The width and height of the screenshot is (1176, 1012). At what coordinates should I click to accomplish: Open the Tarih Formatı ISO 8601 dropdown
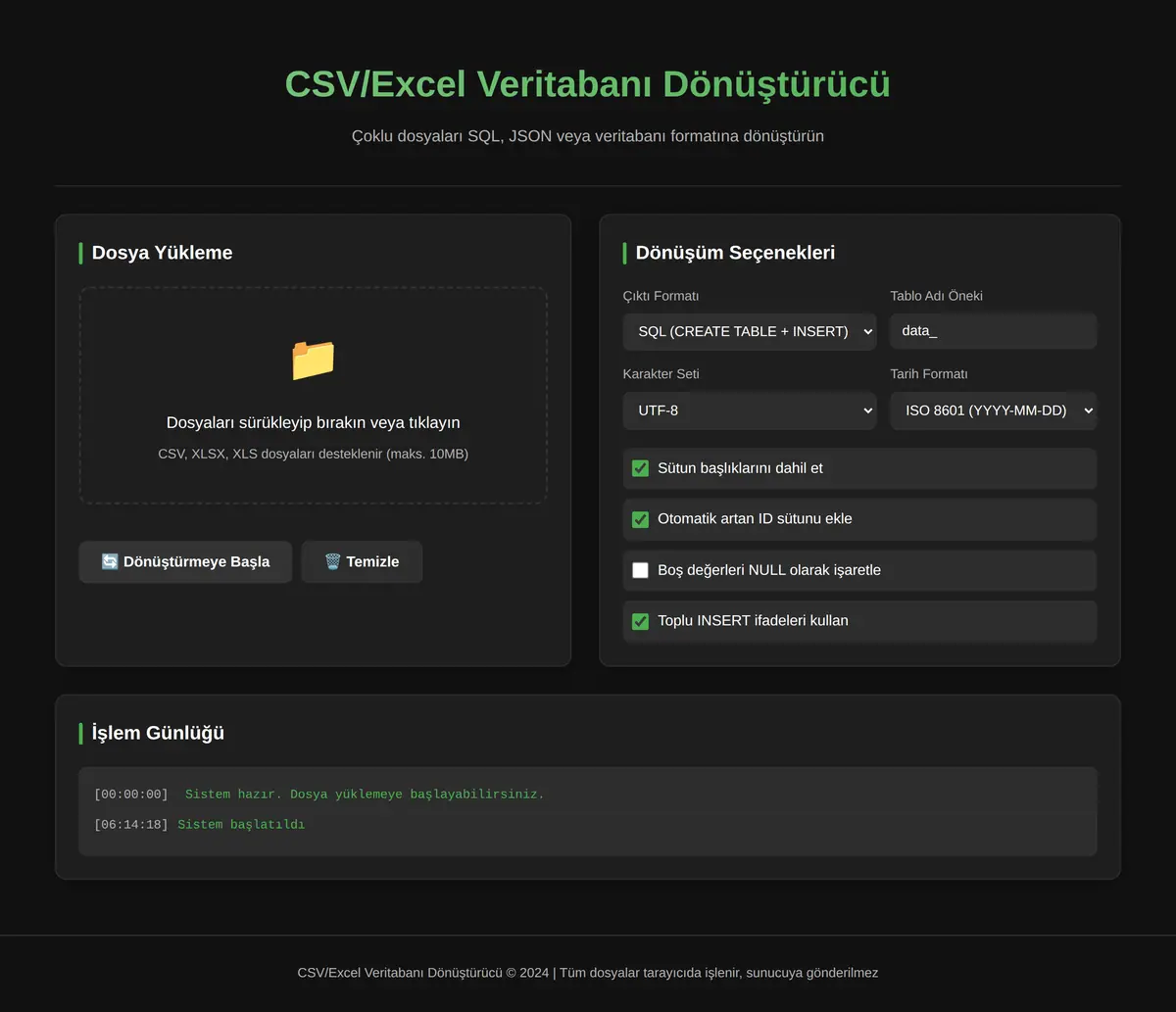coord(994,410)
